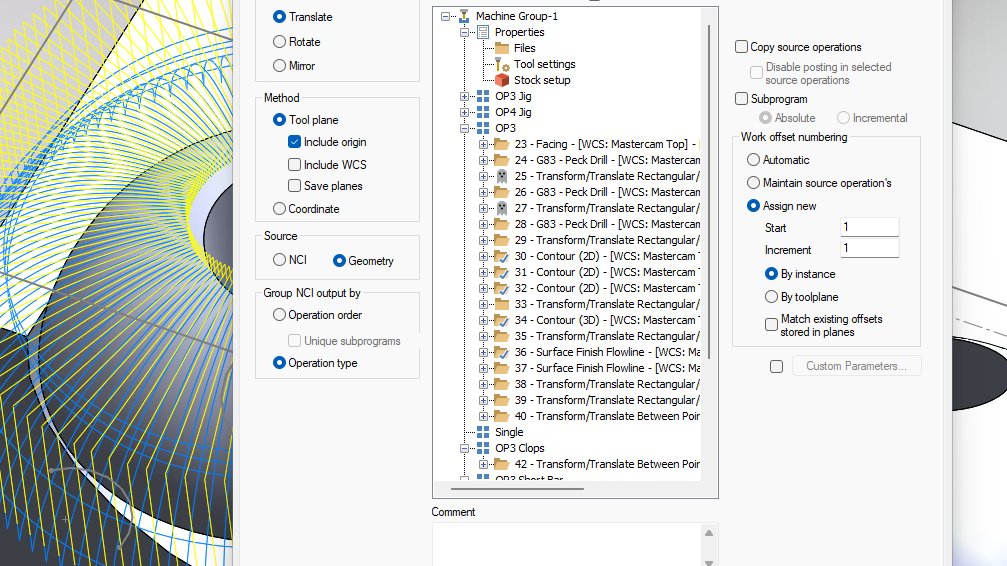
Task: Expand the OP3 Jig group
Action: [x=464, y=96]
